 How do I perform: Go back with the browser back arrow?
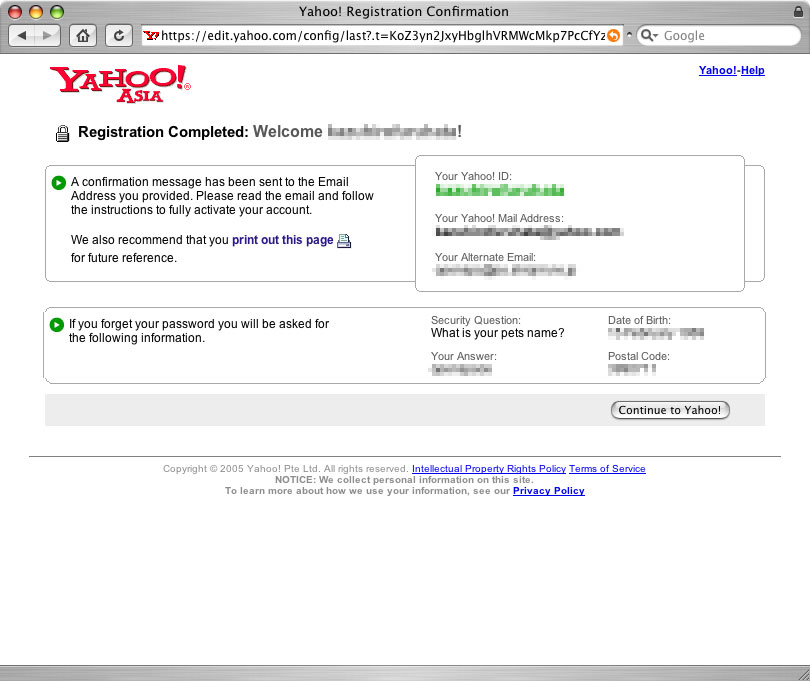[x=22, y=36]
